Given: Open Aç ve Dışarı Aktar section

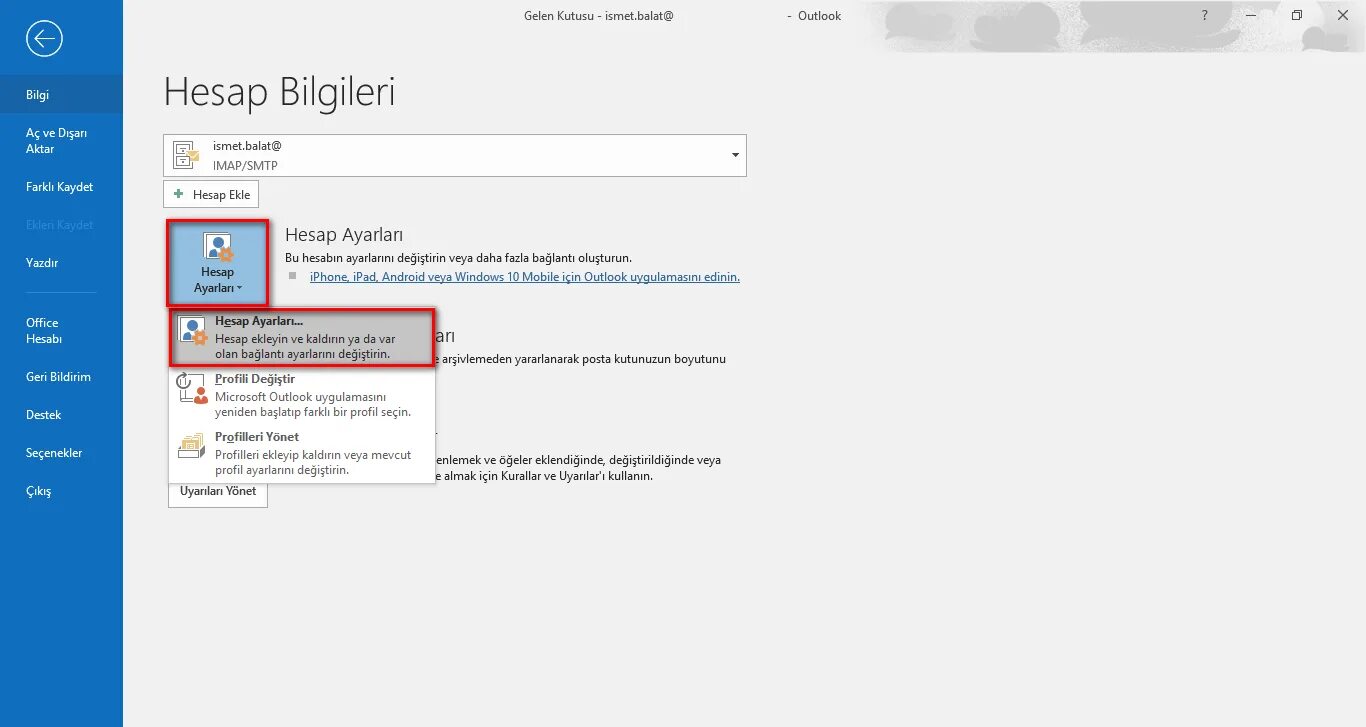Looking at the screenshot, I should (61, 141).
